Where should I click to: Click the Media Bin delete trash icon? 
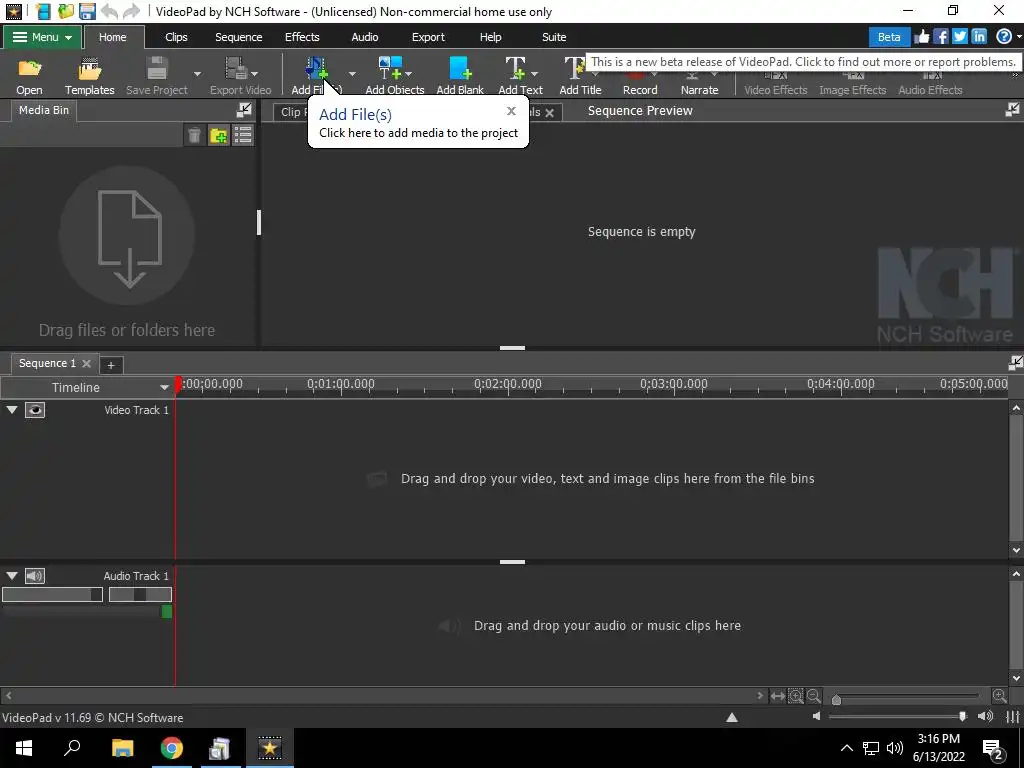tap(194, 135)
